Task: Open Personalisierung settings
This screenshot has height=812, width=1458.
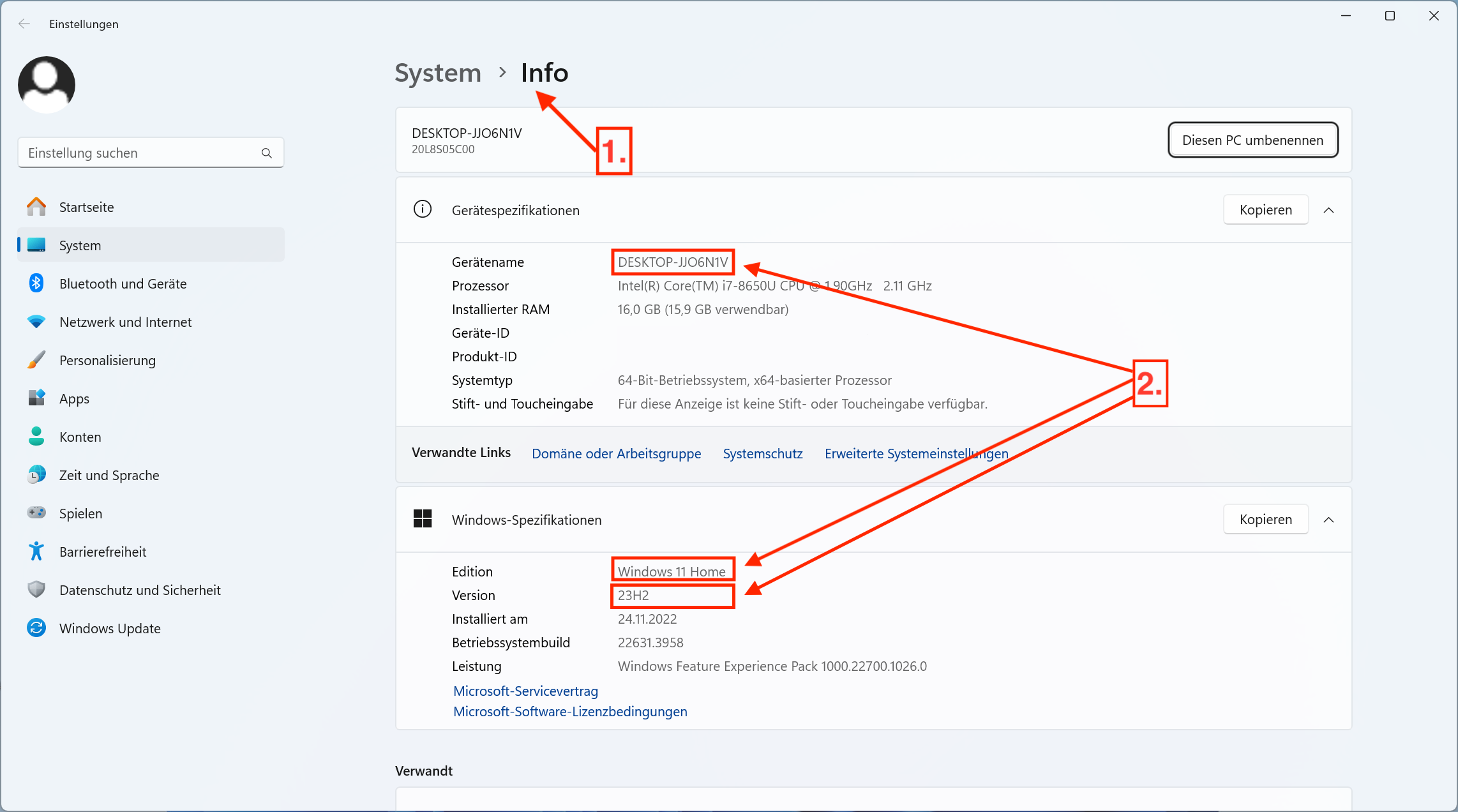Action: (151, 360)
